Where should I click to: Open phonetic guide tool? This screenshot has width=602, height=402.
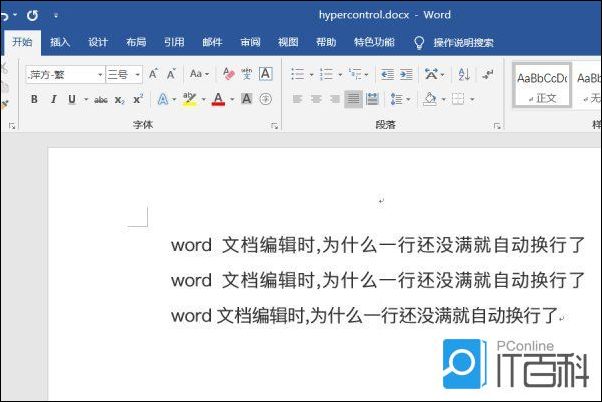tap(246, 74)
